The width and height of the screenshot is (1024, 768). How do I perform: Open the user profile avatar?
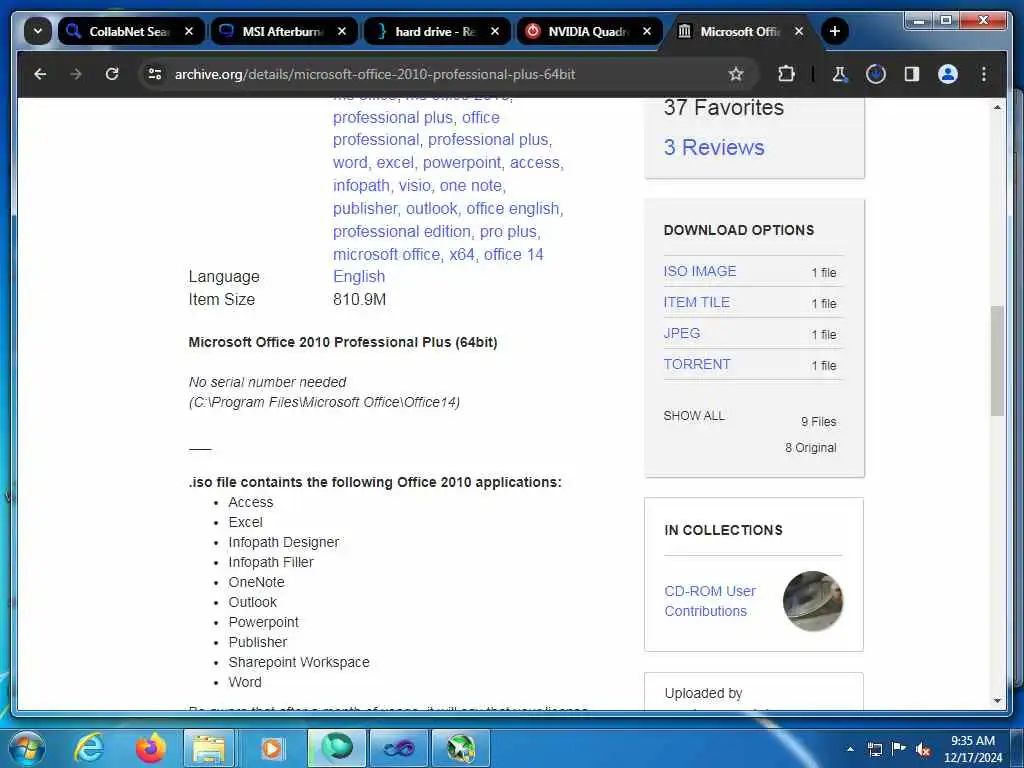click(948, 74)
